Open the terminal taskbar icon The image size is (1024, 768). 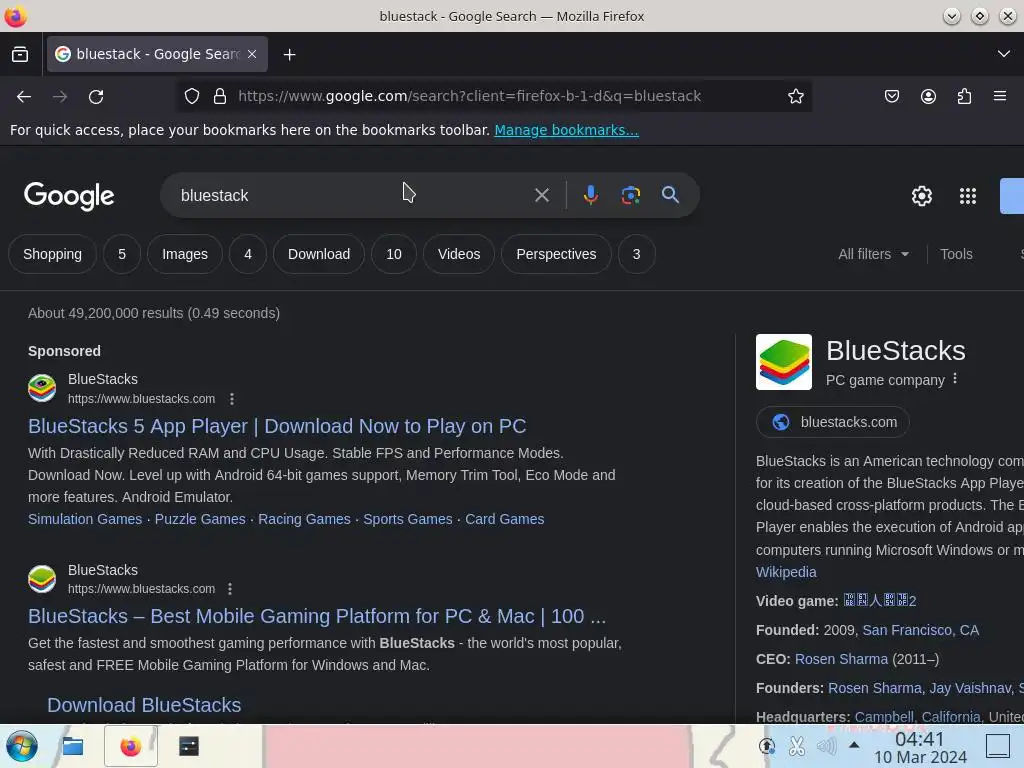pos(189,746)
